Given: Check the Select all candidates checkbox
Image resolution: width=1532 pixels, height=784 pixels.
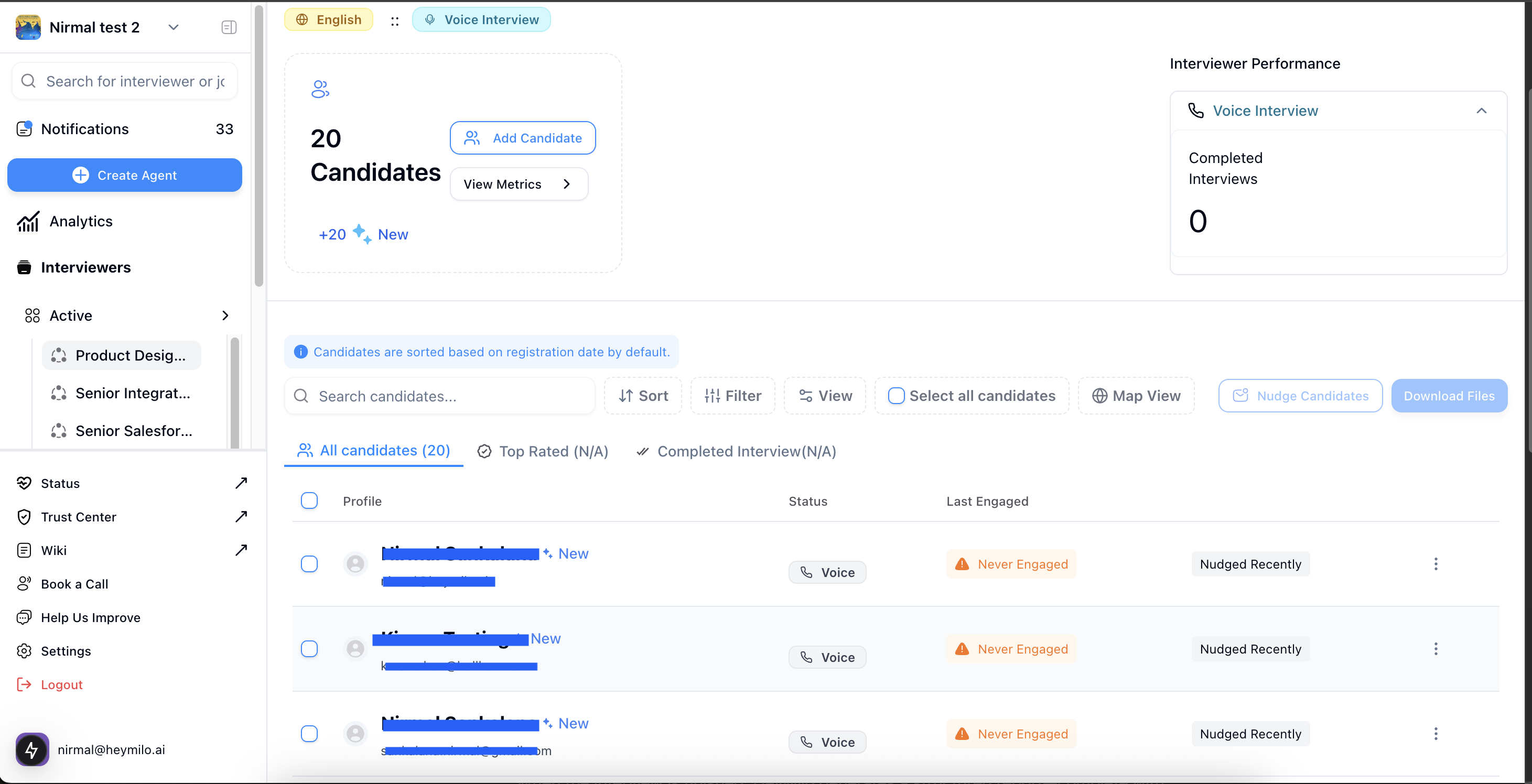Looking at the screenshot, I should click(x=896, y=395).
